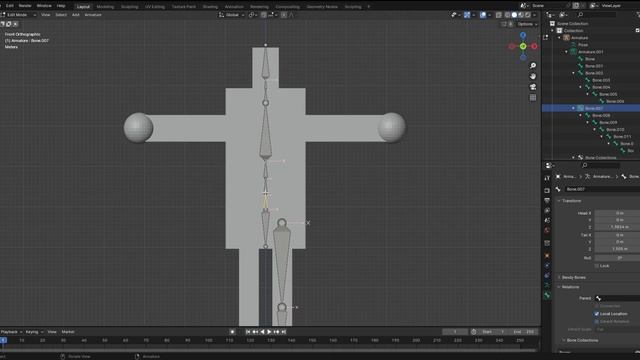Open the viewport Options dropdown
The height and width of the screenshot is (360, 640).
point(527,24)
